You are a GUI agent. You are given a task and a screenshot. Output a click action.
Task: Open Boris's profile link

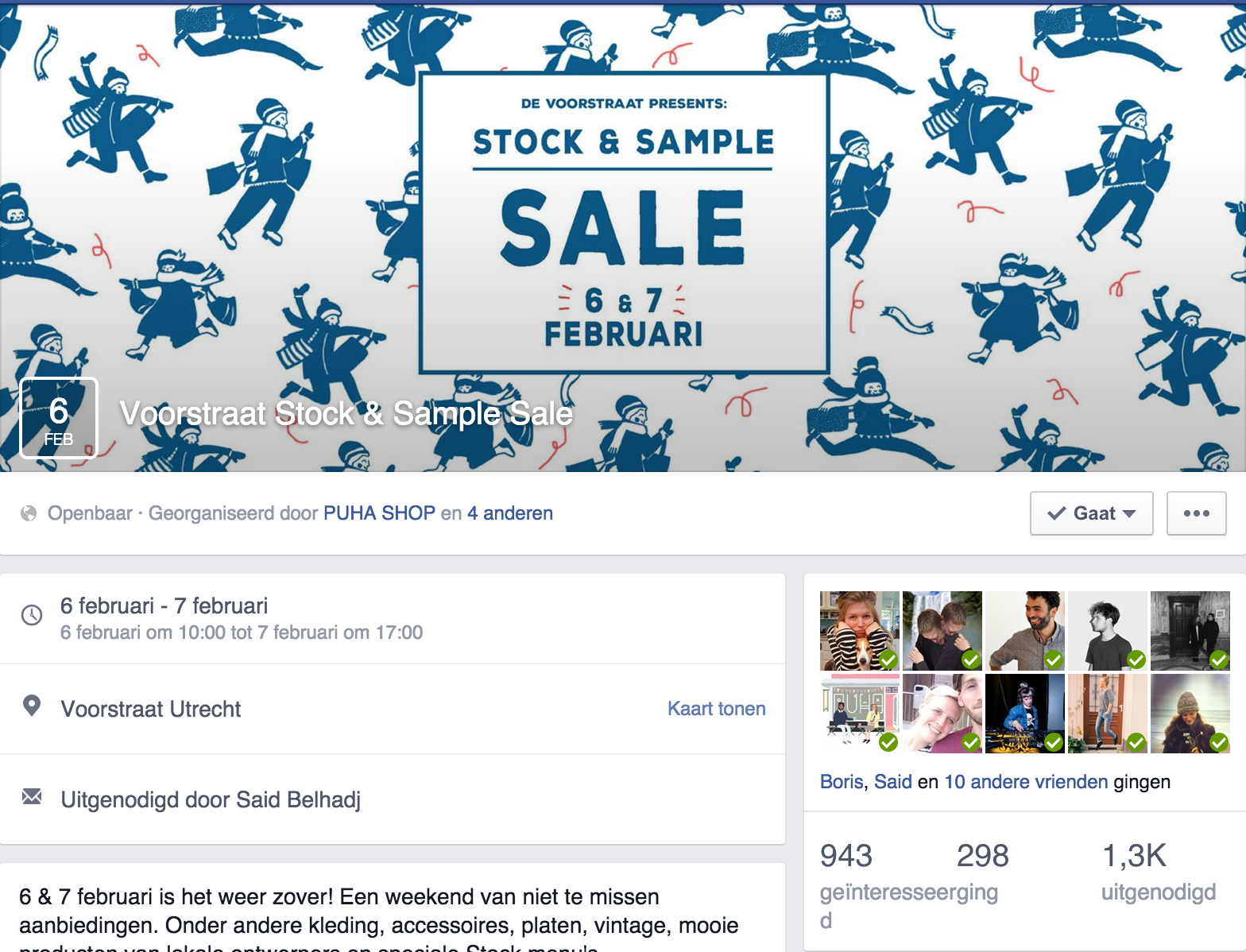[842, 782]
